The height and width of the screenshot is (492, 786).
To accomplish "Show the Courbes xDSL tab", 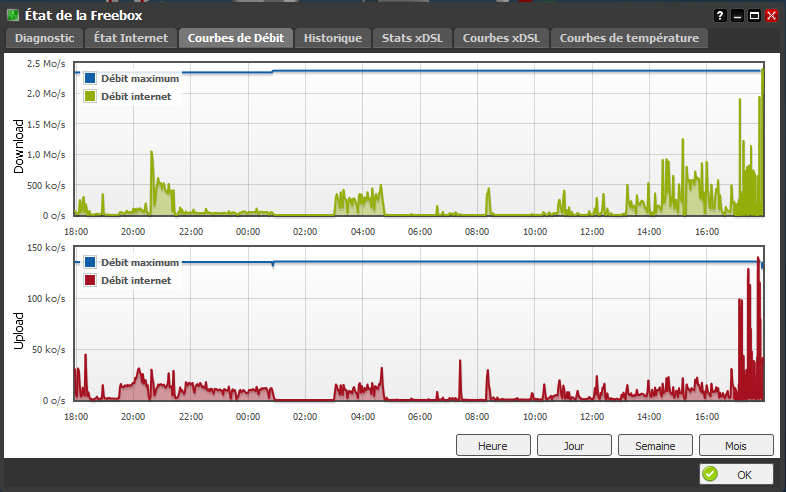I will (x=501, y=38).
